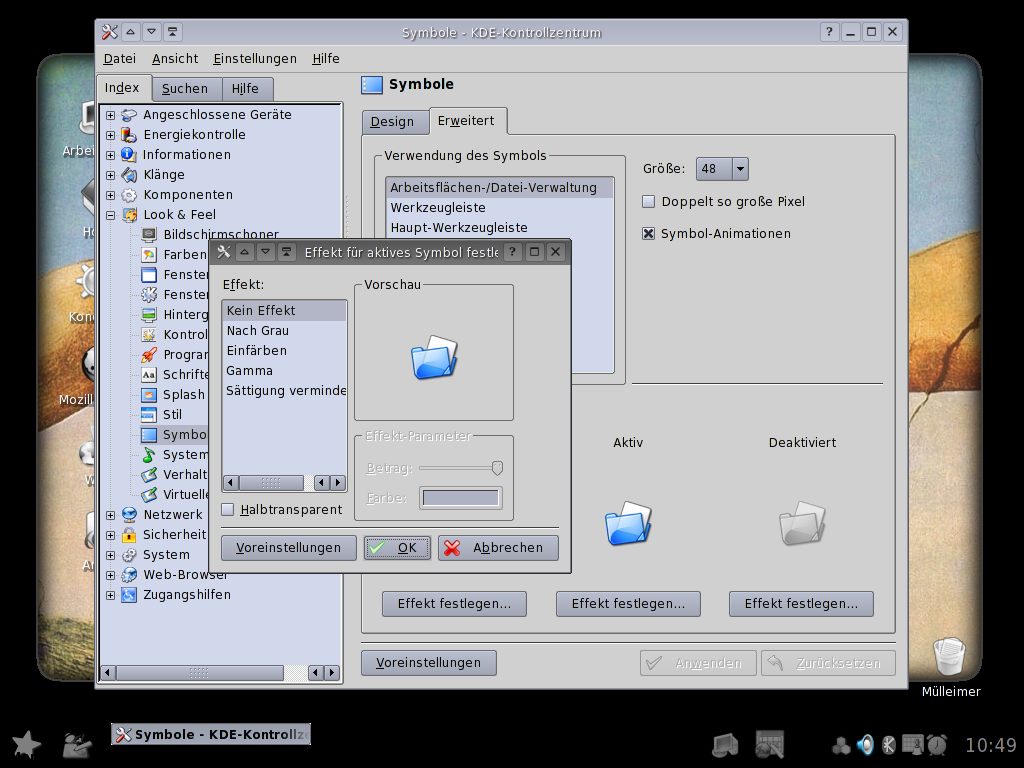Click the Splash screen icon in tree

149,395
